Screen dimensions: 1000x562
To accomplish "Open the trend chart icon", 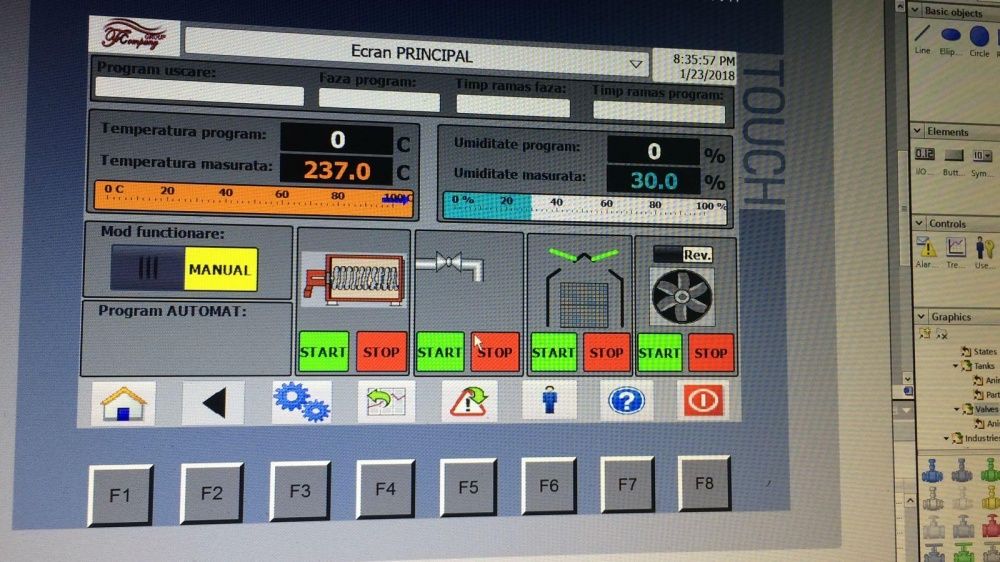I will point(386,402).
